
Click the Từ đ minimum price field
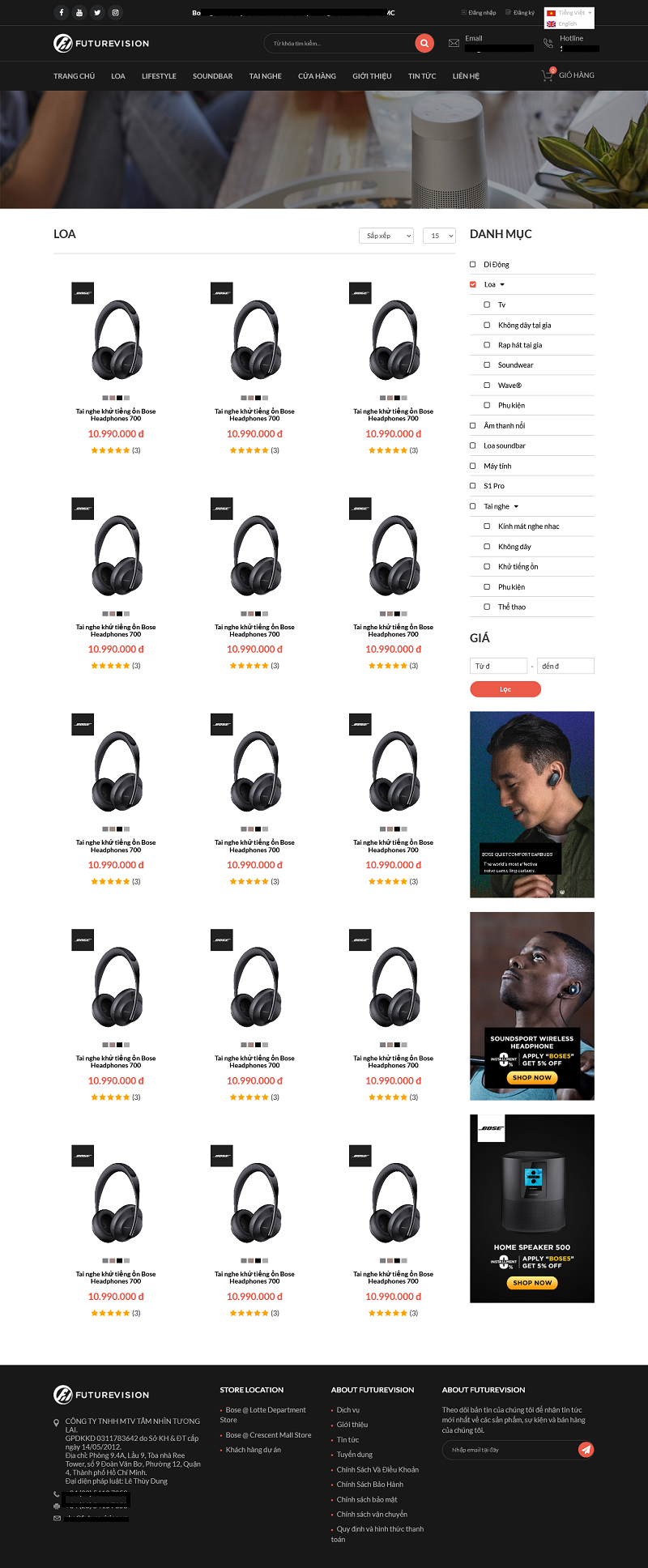498,666
